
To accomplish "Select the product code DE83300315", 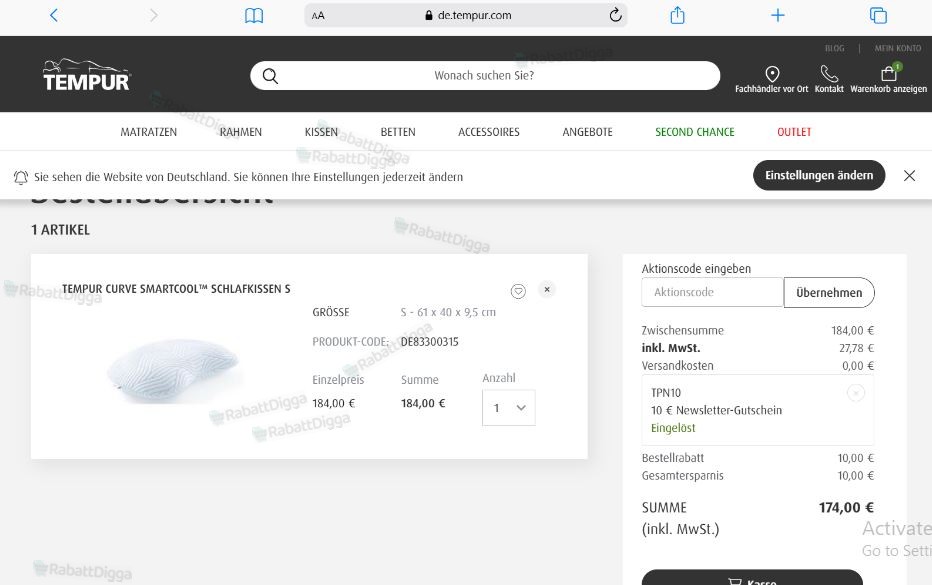I will [x=430, y=342].
